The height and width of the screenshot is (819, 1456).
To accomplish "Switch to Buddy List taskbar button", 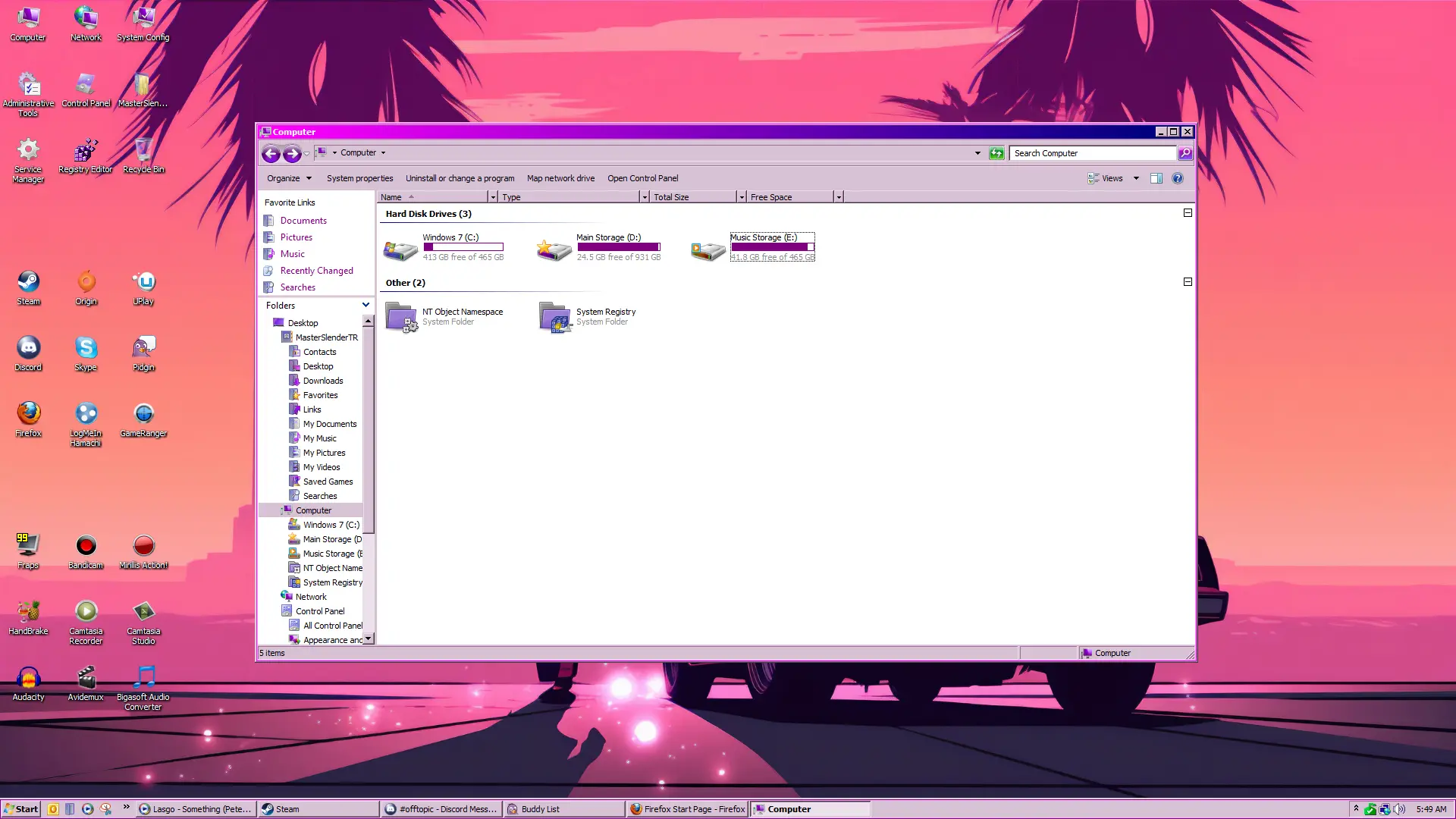I will pyautogui.click(x=564, y=809).
